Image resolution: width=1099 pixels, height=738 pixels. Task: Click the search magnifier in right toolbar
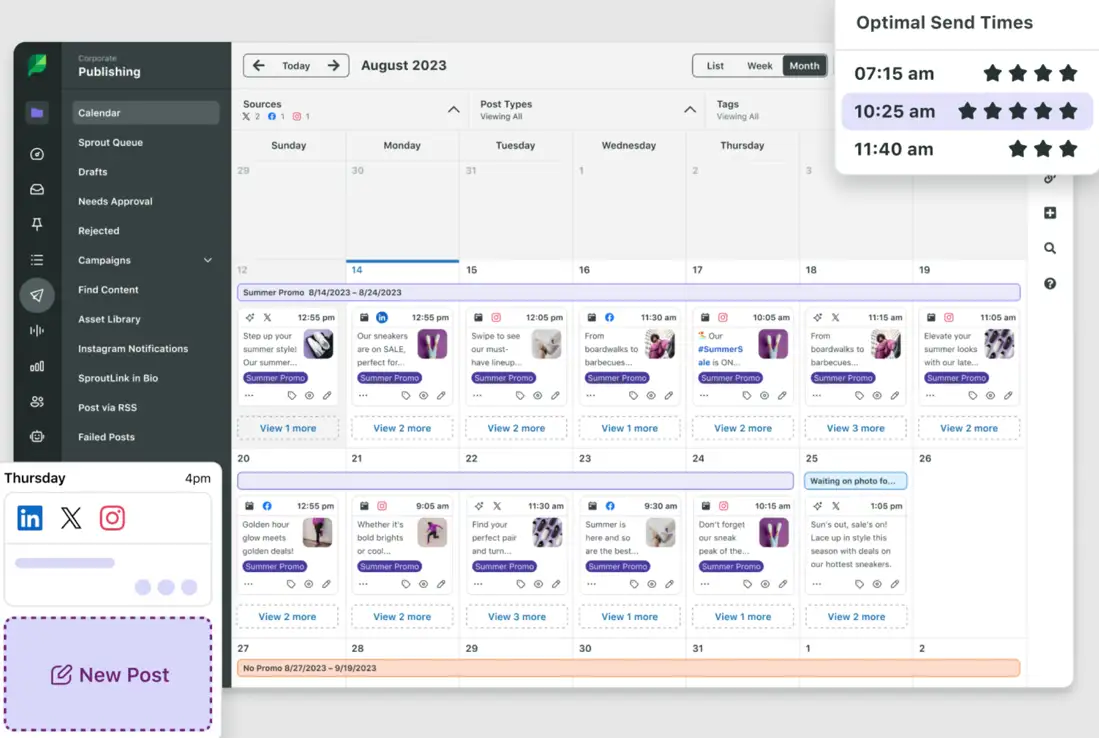click(x=1050, y=248)
